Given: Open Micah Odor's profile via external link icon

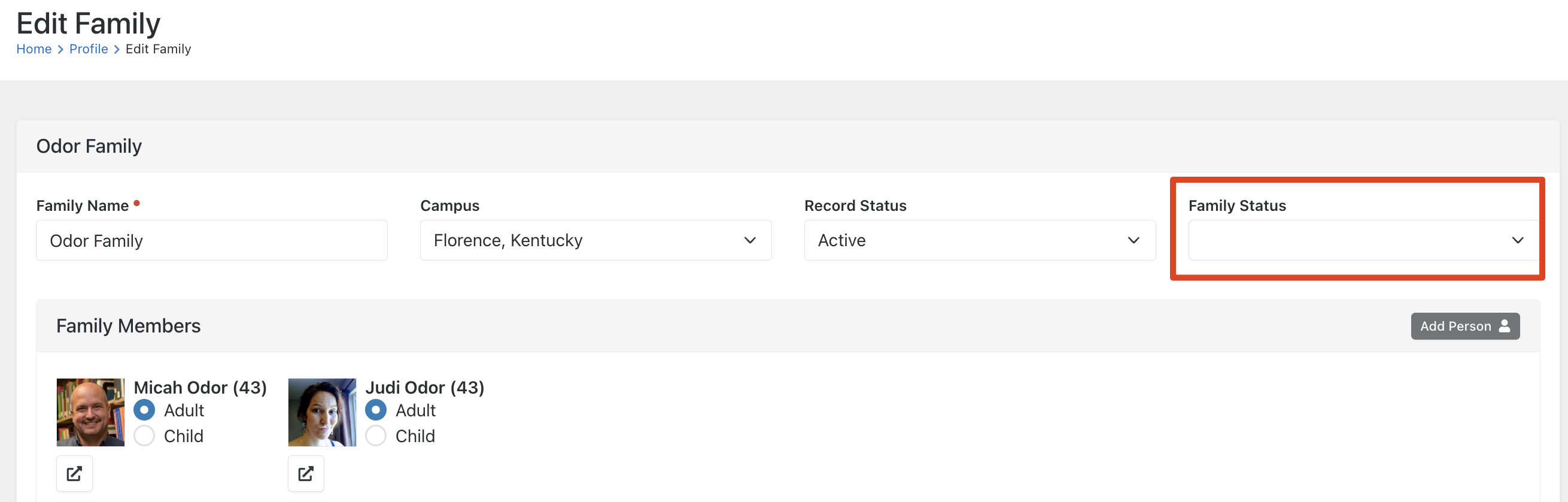Looking at the screenshot, I should 74,473.
